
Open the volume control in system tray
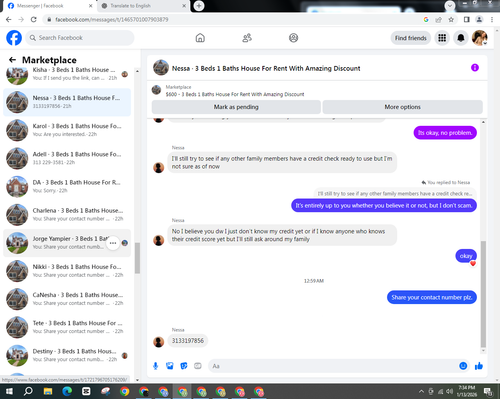[450, 391]
